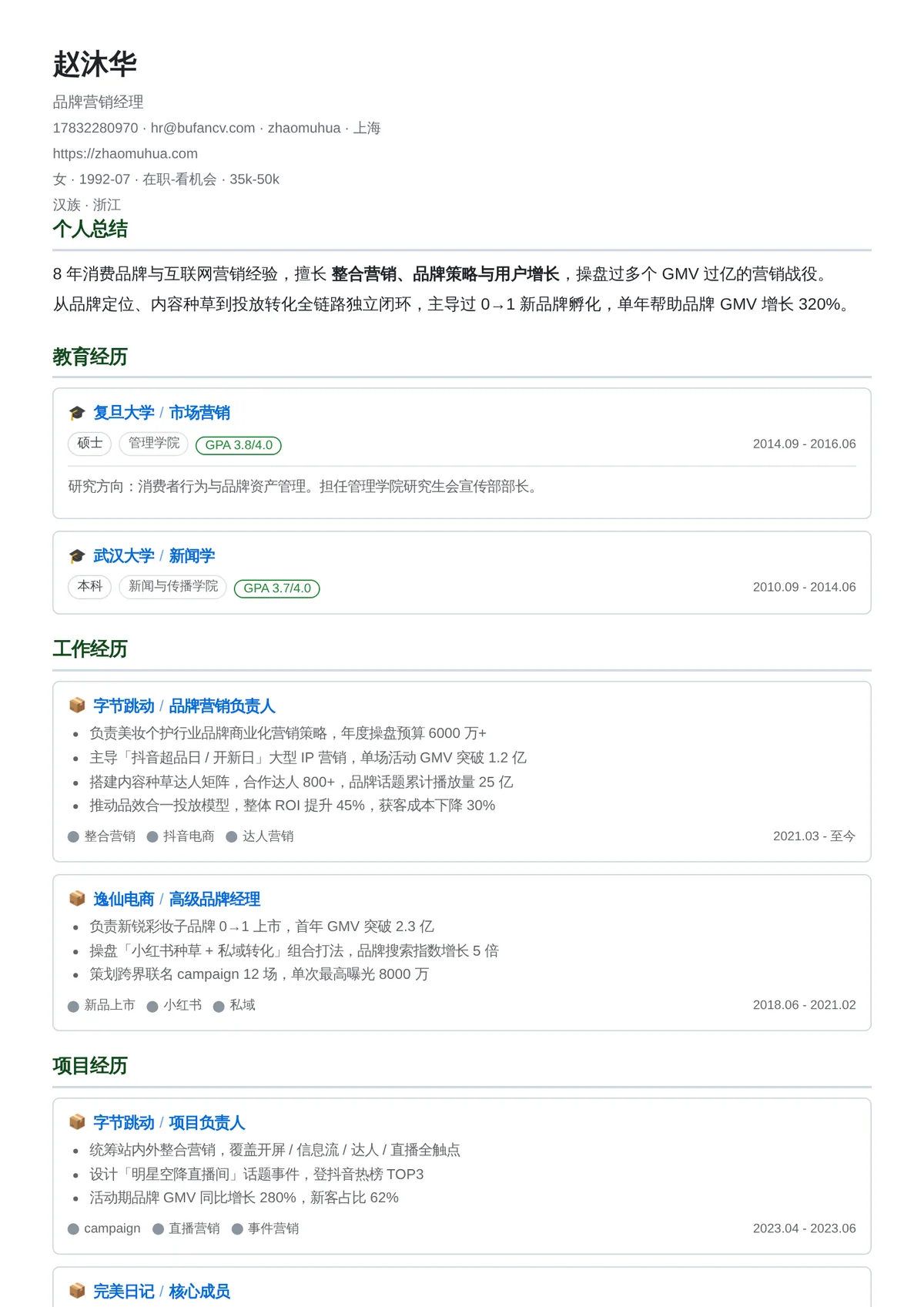Open the 品牌营销负责人 title link
Image resolution: width=924 pixels, height=1307 pixels.
pos(222,706)
